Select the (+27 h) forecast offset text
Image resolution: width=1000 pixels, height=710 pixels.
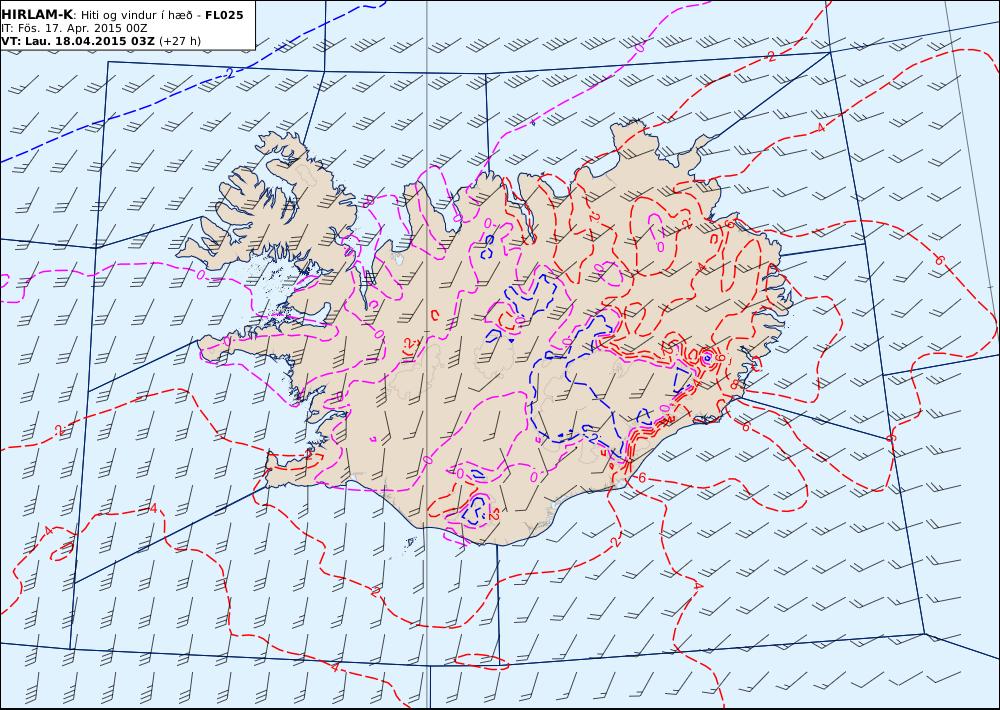(180, 41)
